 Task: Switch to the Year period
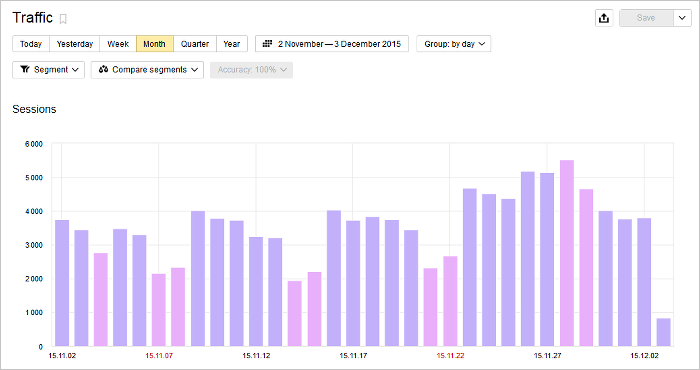click(232, 44)
